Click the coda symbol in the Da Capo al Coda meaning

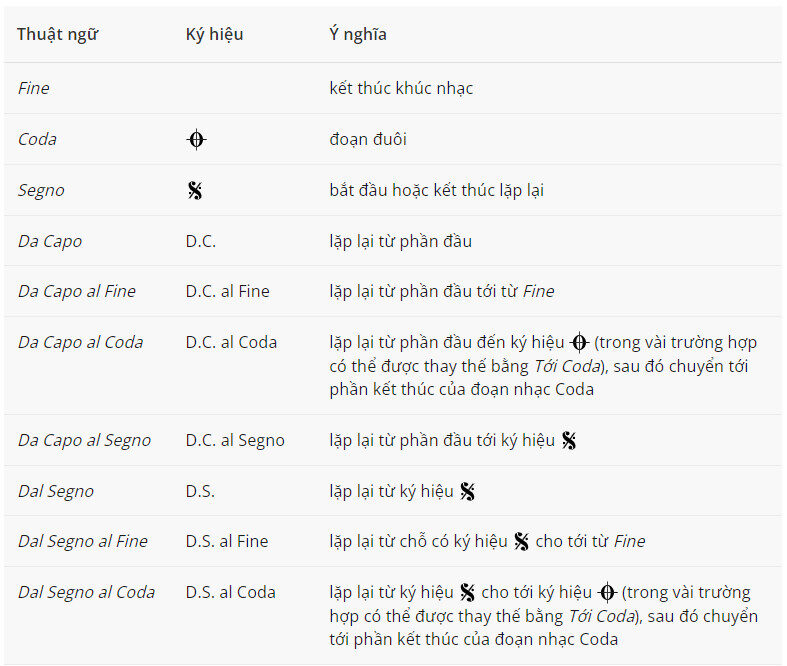[579, 342]
